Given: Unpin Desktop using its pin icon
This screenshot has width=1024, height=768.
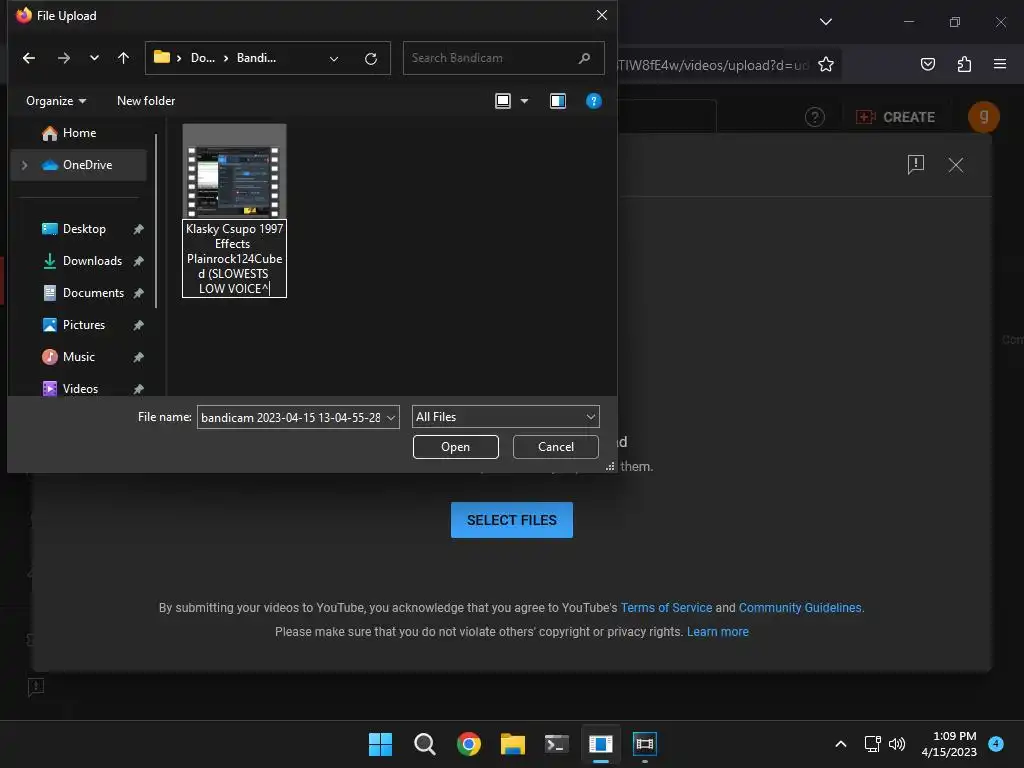Looking at the screenshot, I should [138, 229].
